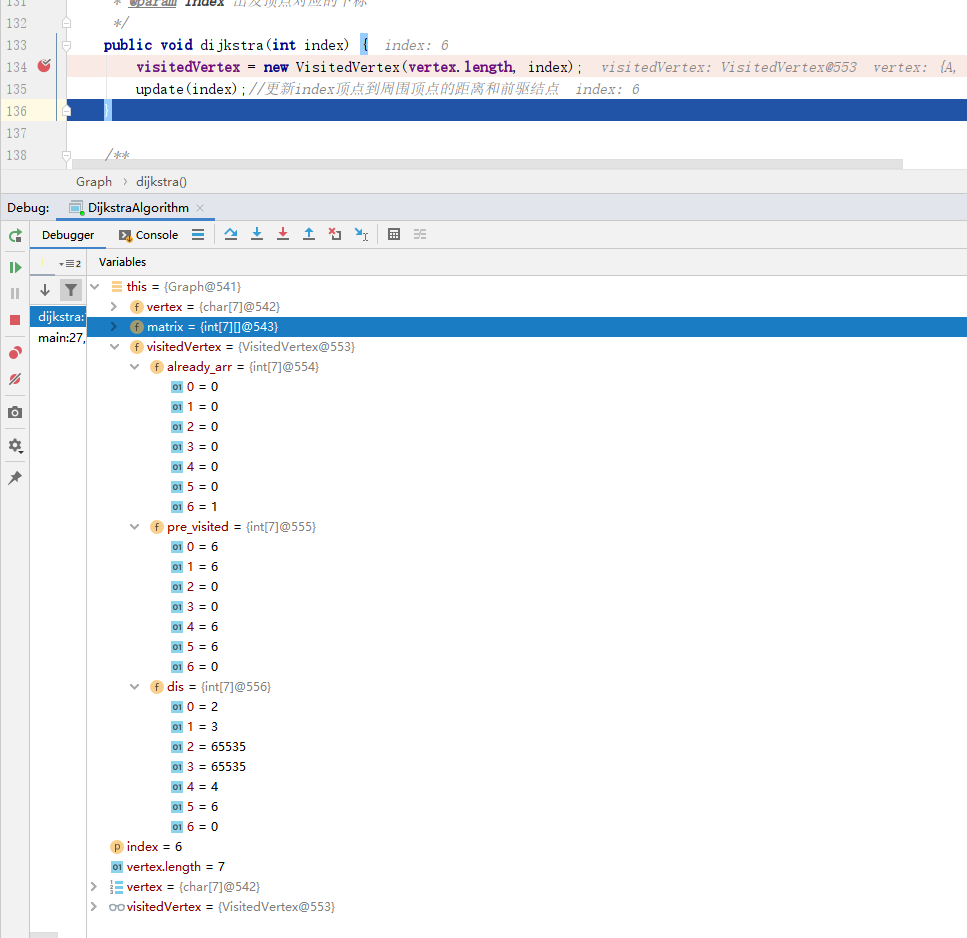Toggle the breakpoint on line 134
Viewport: 967px width, 938px height.
tap(44, 66)
